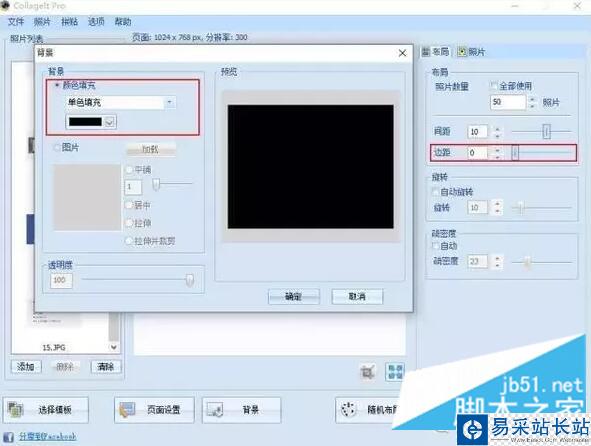Toggle the 全部使用 checkbox

pyautogui.click(x=494, y=86)
